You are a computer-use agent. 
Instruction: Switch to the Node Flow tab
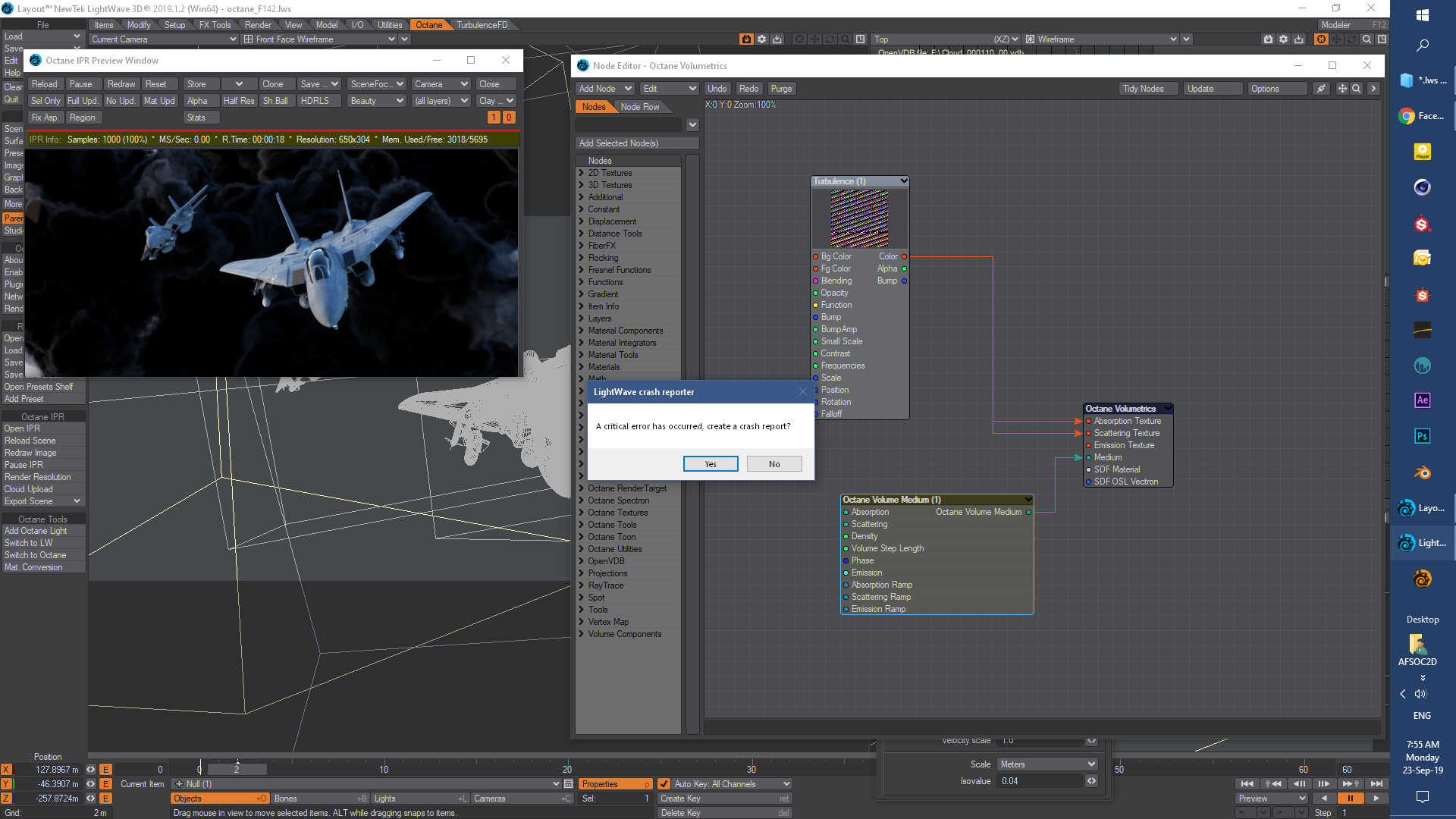[x=639, y=107]
